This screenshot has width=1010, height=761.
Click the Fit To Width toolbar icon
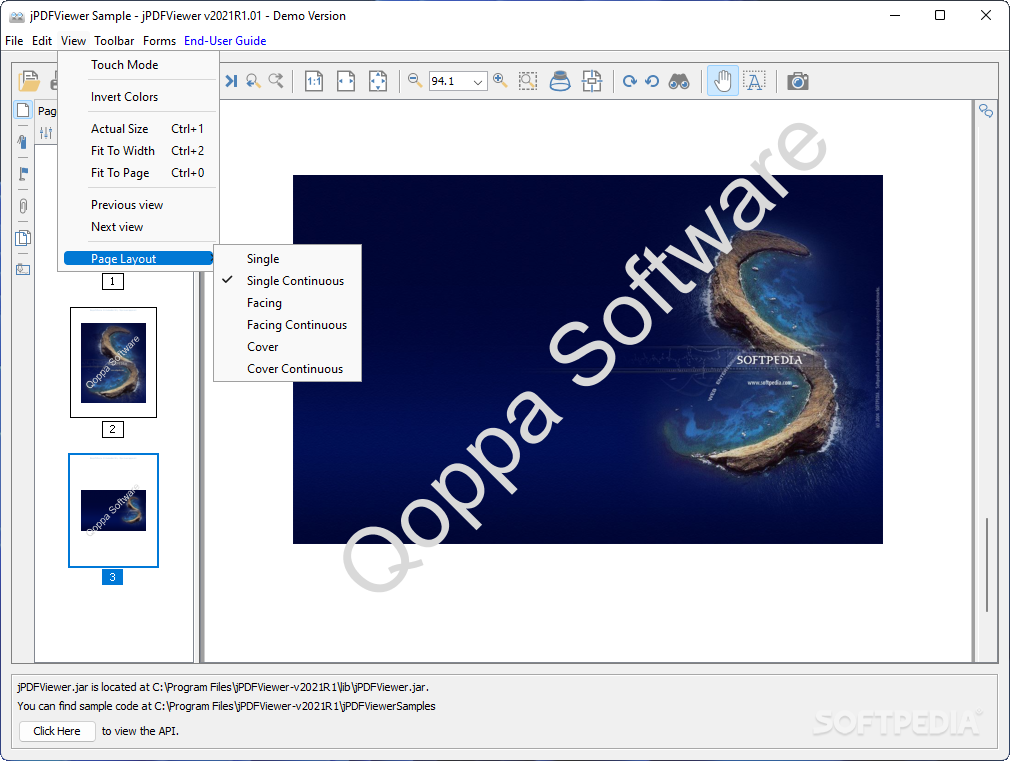[x=346, y=81]
